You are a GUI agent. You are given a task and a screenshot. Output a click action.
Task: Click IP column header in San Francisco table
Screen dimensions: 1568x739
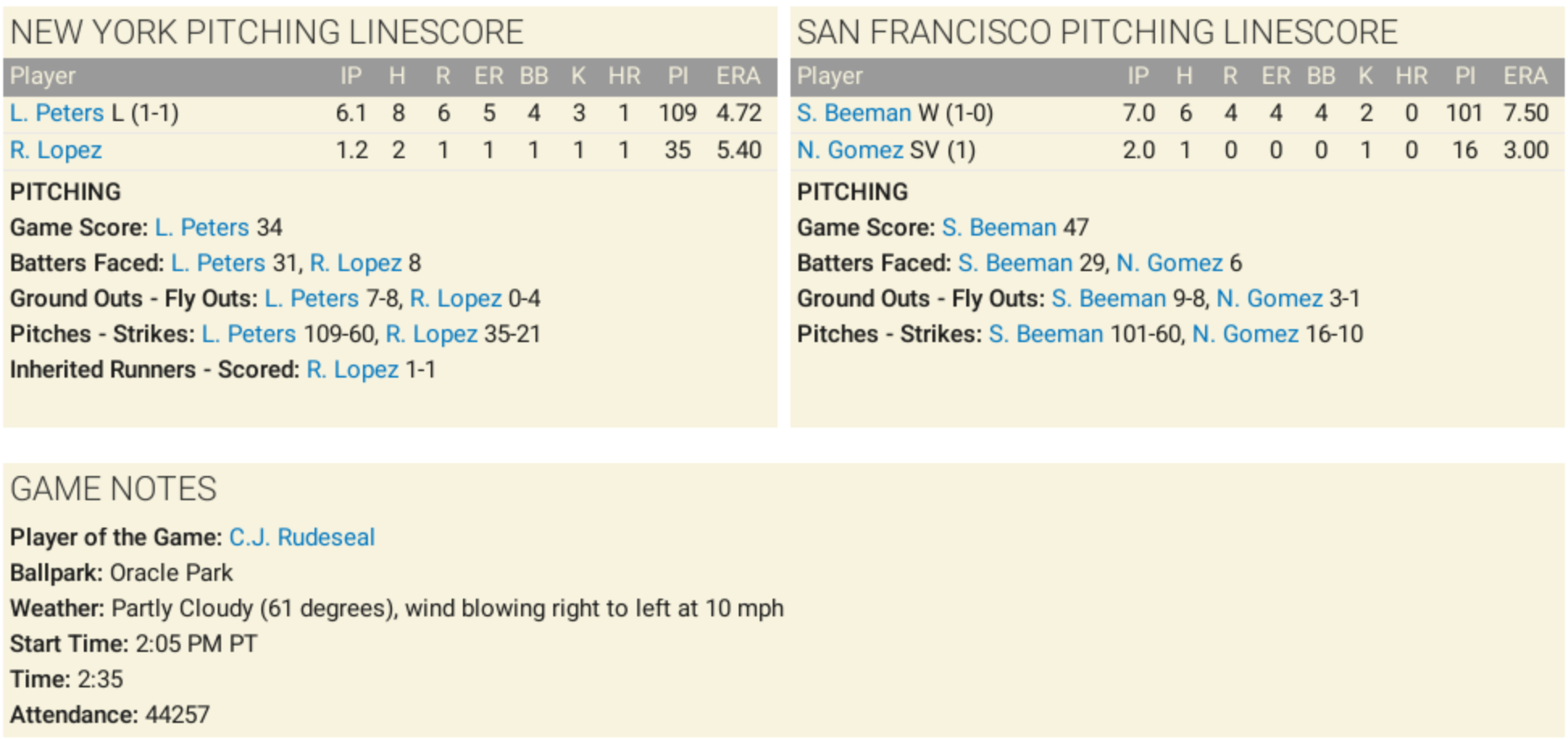coord(1137,76)
